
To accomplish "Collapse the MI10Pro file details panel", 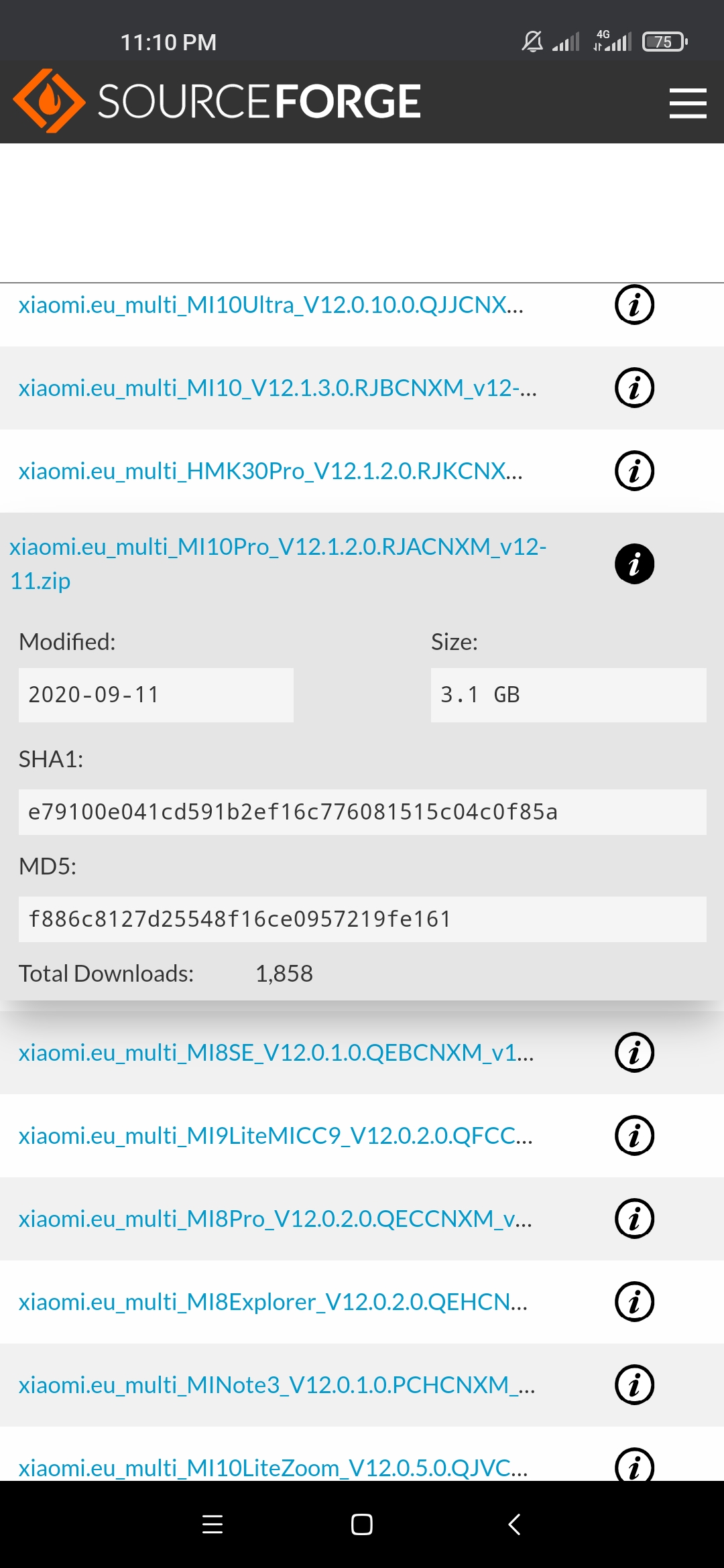I will point(634,564).
